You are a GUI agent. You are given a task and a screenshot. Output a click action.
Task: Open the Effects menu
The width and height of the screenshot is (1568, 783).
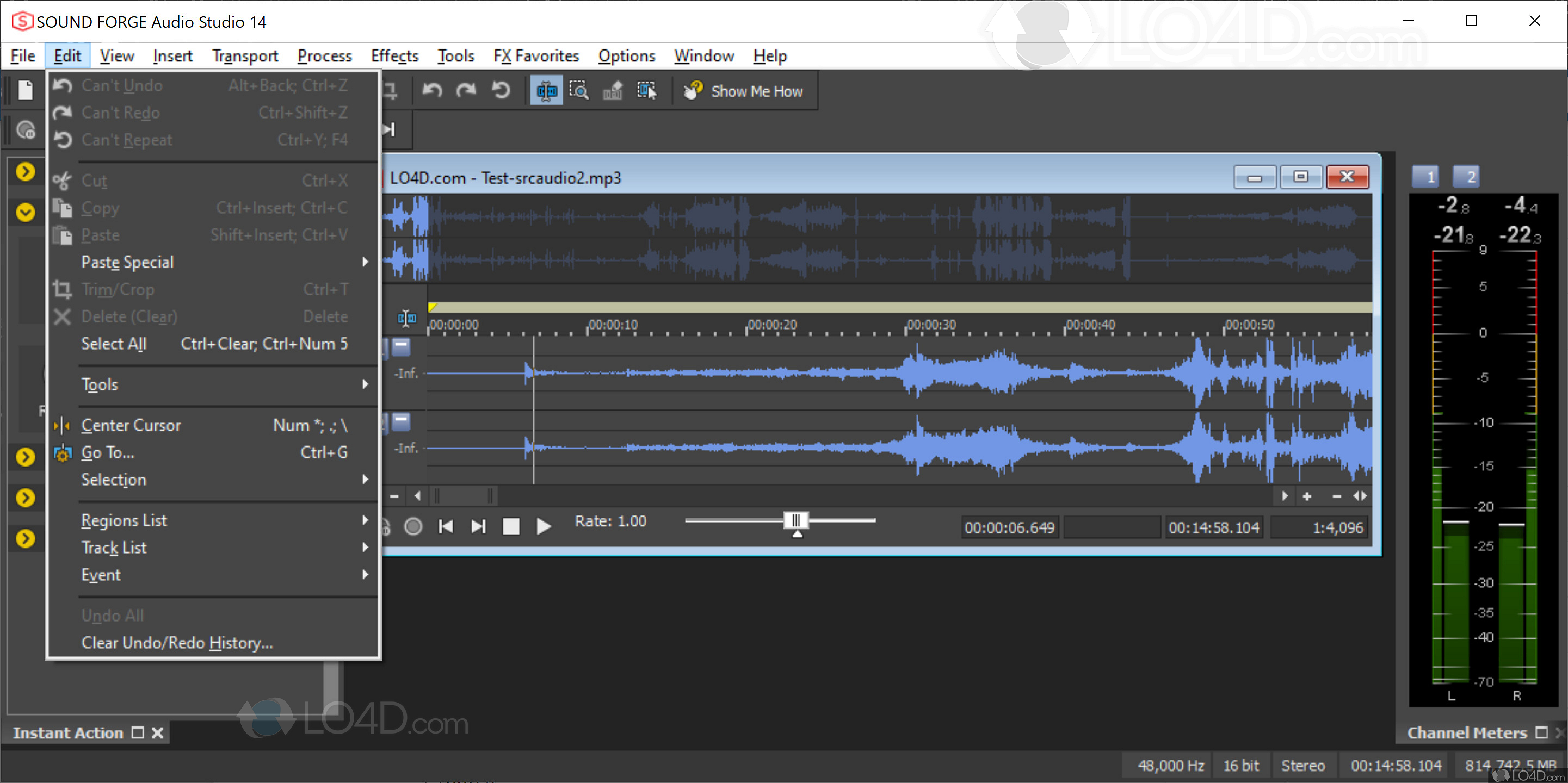click(x=394, y=56)
